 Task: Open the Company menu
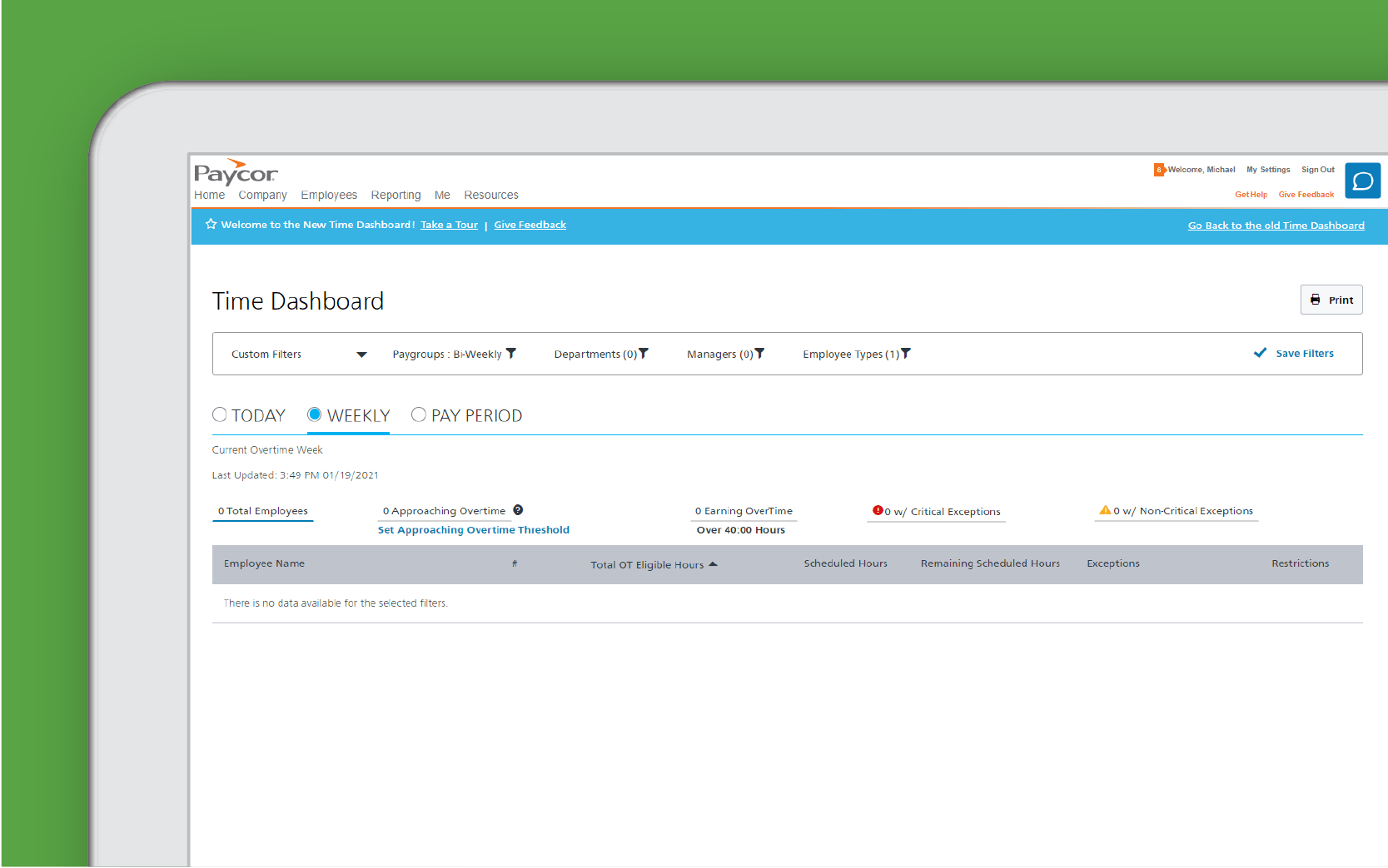click(262, 195)
